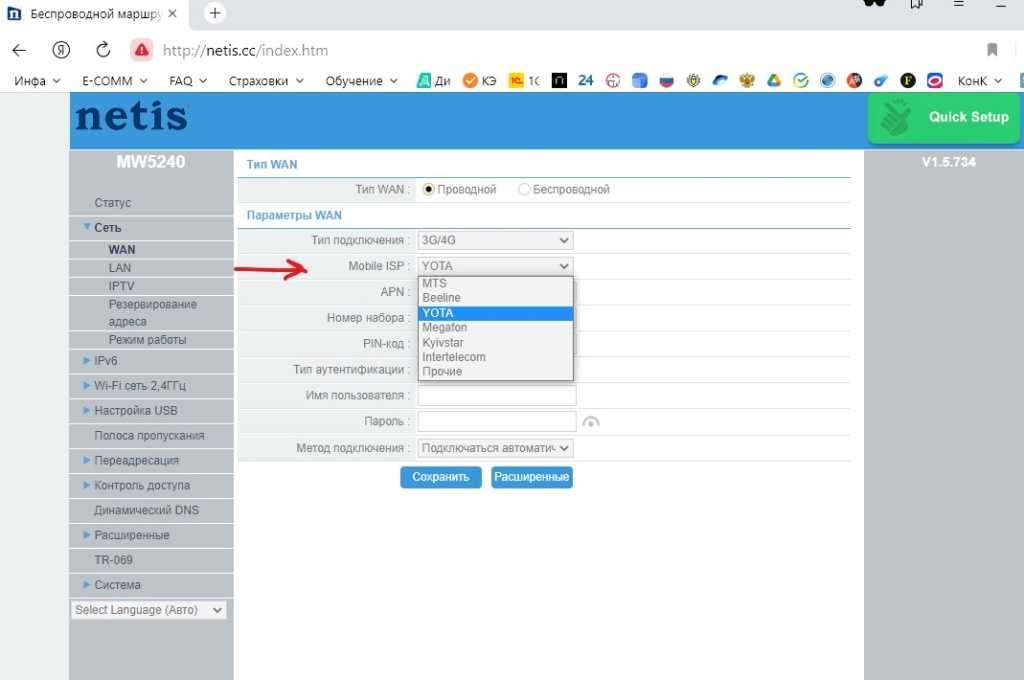Choose Megafon in the Mobile ISP list
The width and height of the screenshot is (1024, 680).
pos(445,328)
